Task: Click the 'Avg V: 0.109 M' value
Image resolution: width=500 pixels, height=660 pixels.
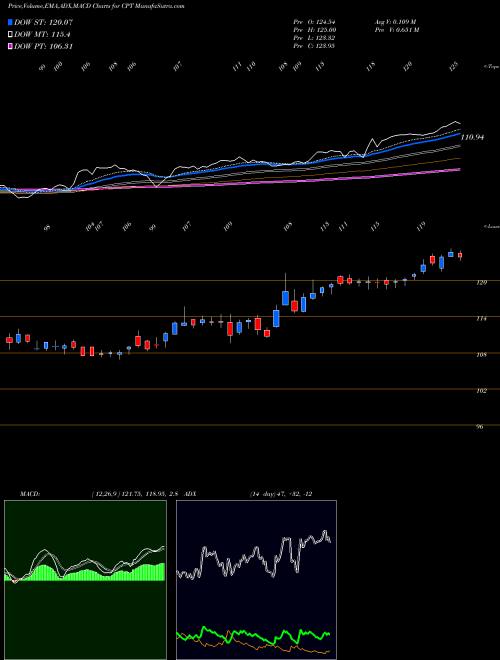Action: pyautogui.click(x=395, y=22)
